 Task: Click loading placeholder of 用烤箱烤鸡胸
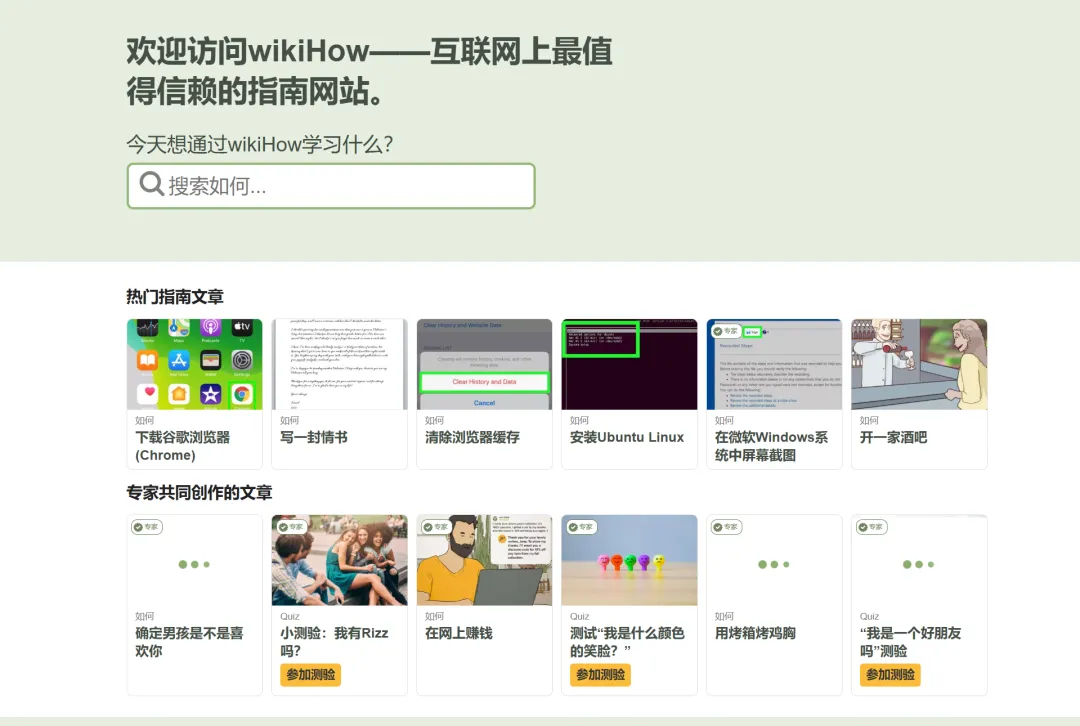tap(774, 564)
